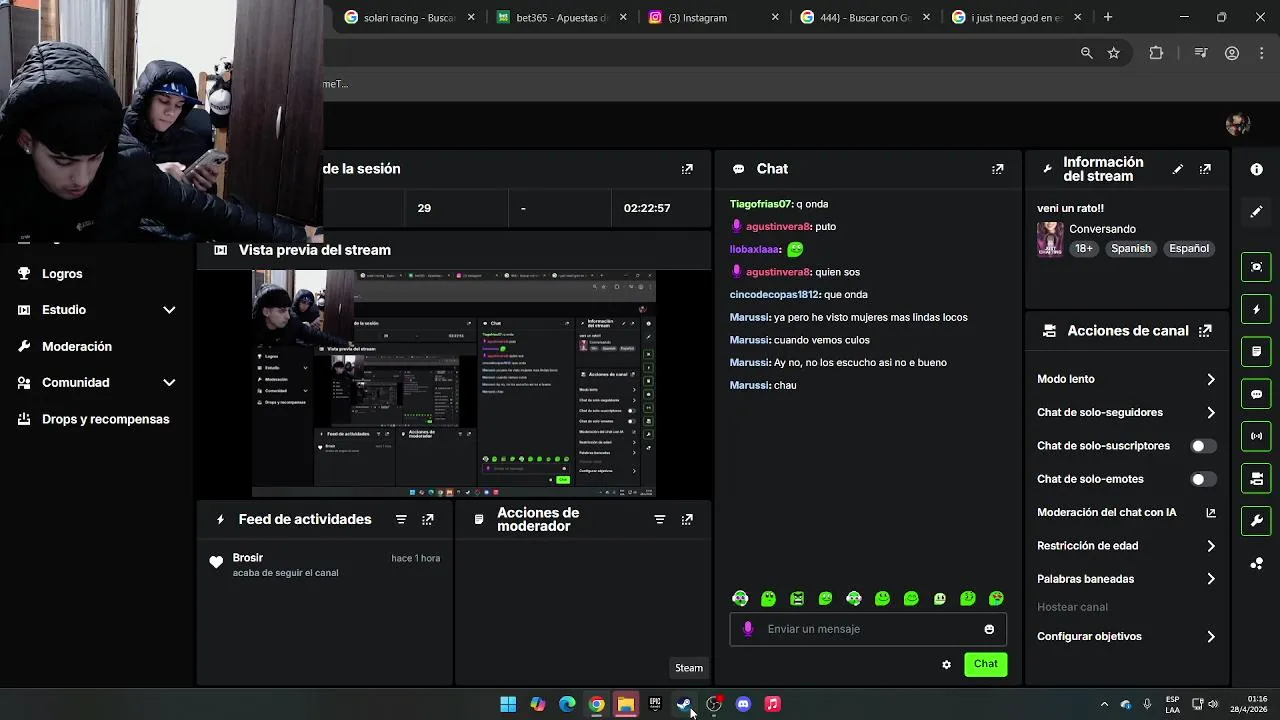Toggle Chat de solo-suscriptores switch
The height and width of the screenshot is (720, 1280).
coord(1204,446)
